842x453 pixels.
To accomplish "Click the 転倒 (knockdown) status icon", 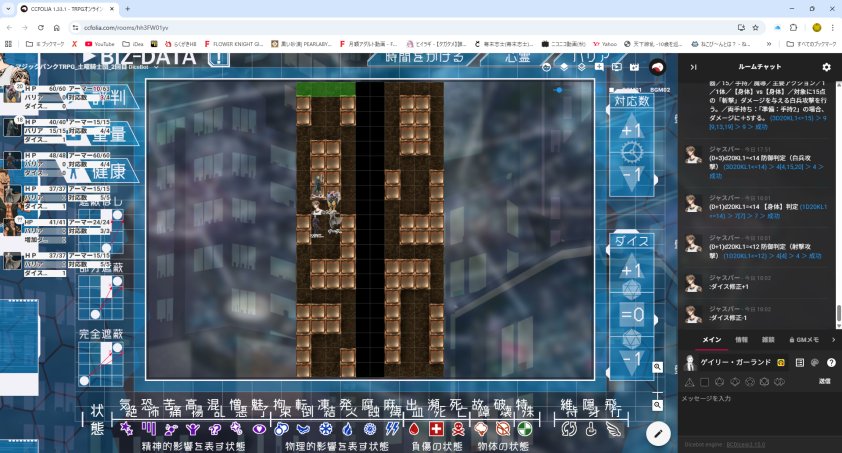I will (x=303, y=429).
